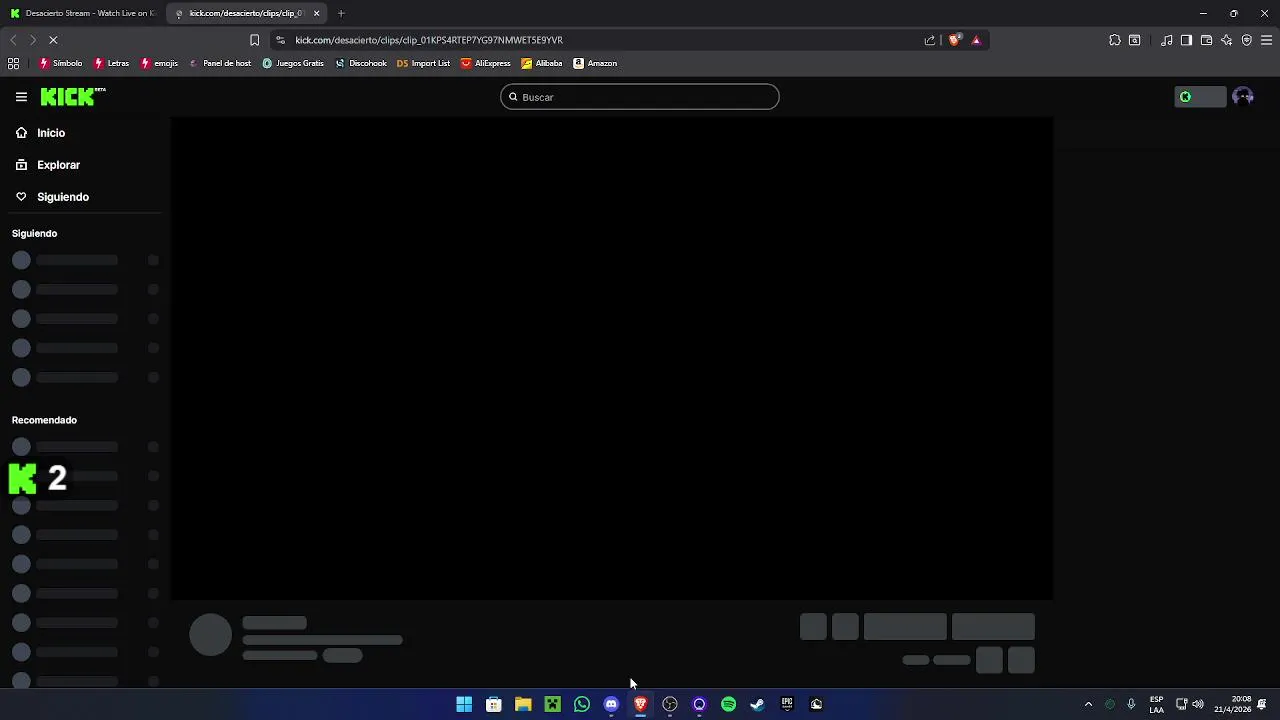Open the Letras bookmark

coord(111,63)
